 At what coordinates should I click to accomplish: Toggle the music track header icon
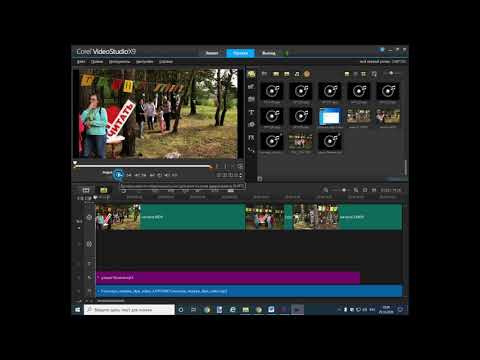tap(89, 291)
